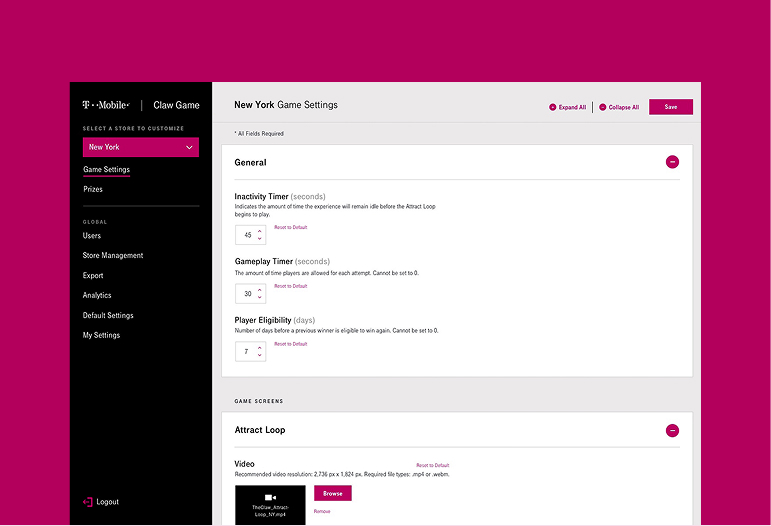Reset Attract Loop video to default
The width and height of the screenshot is (771, 526).
433,465
